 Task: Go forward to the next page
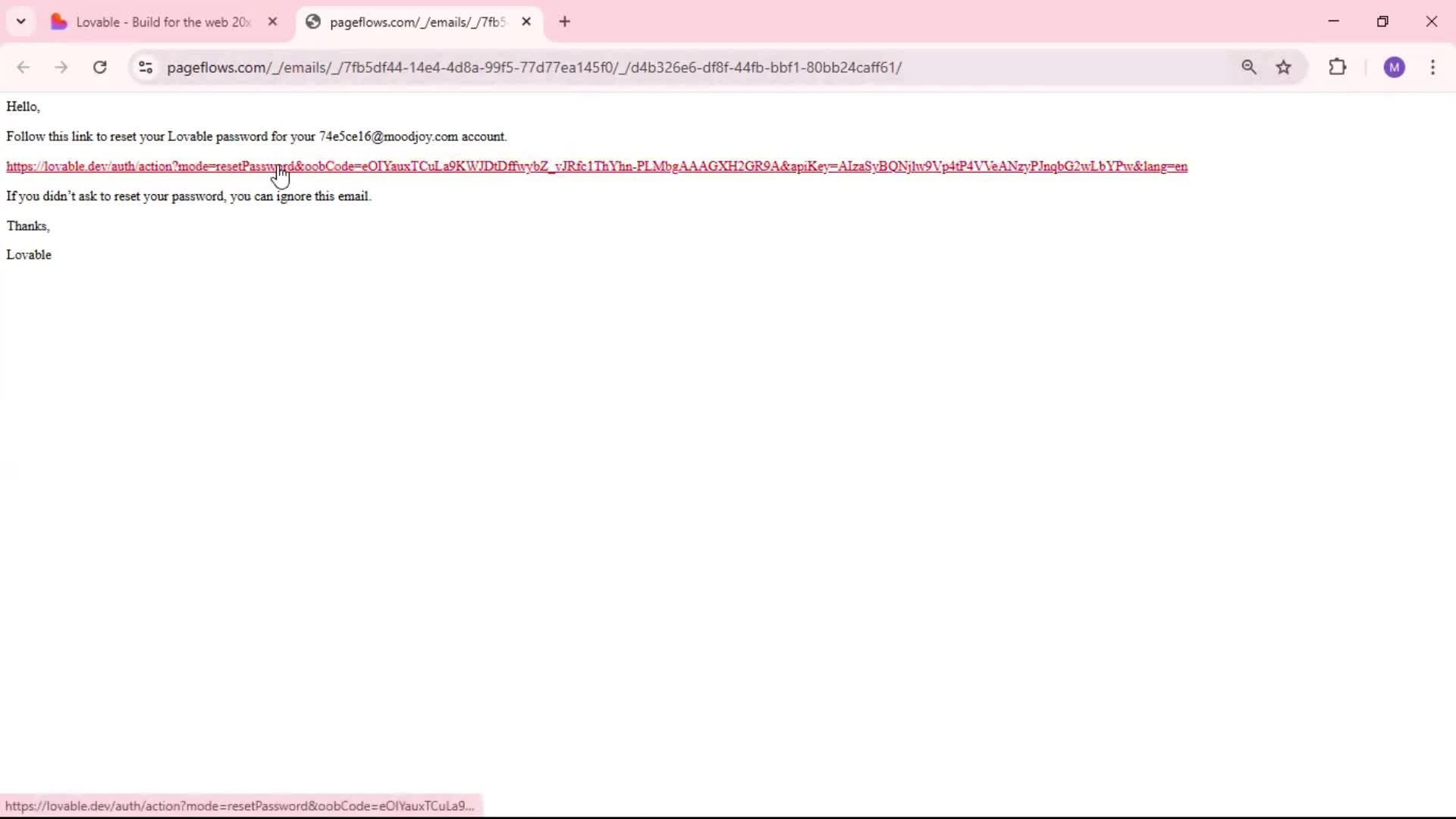61,67
